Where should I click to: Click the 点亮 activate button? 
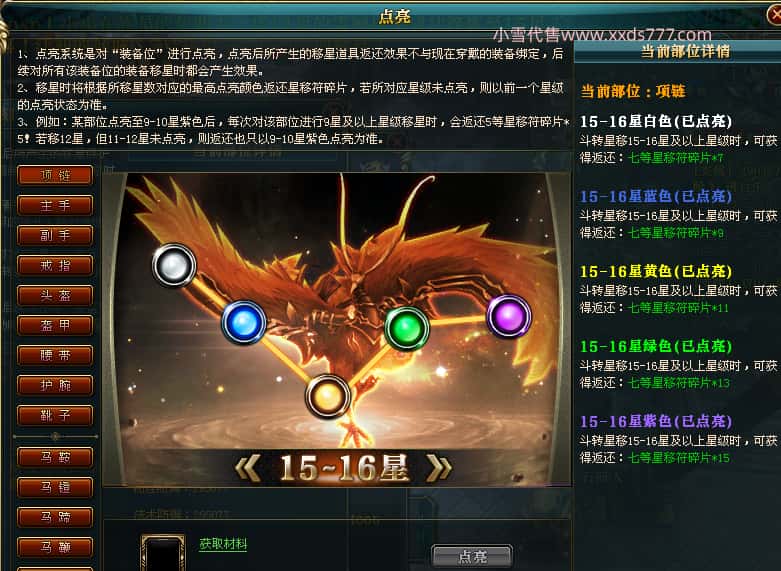pos(472,556)
